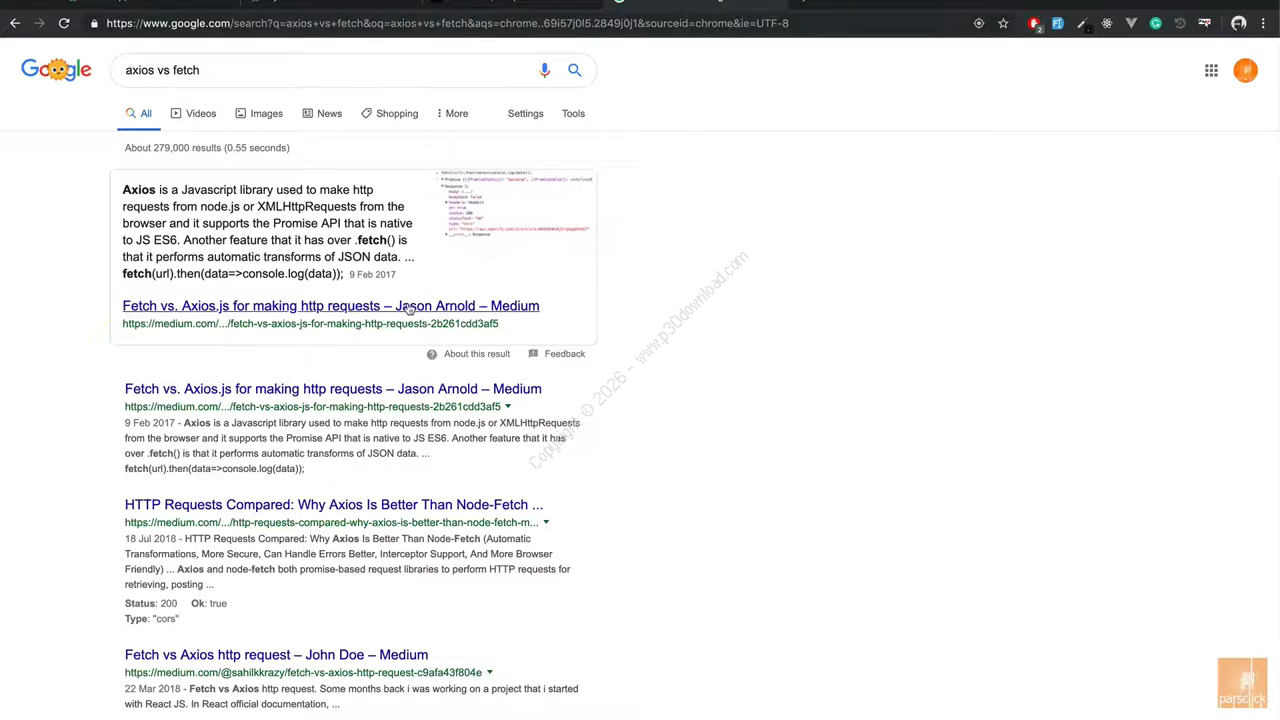Bookmark this page with the star icon
The image size is (1280, 720).
(1003, 23)
